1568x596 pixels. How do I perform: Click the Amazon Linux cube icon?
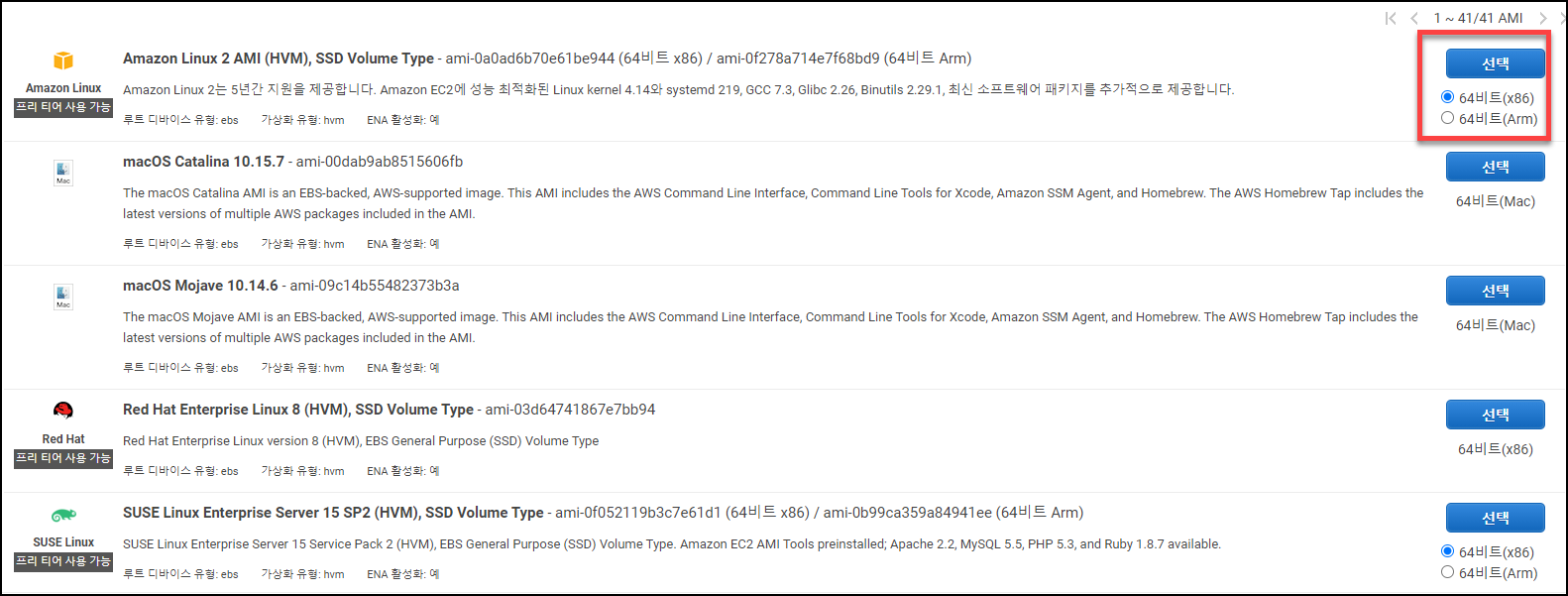tap(62, 61)
